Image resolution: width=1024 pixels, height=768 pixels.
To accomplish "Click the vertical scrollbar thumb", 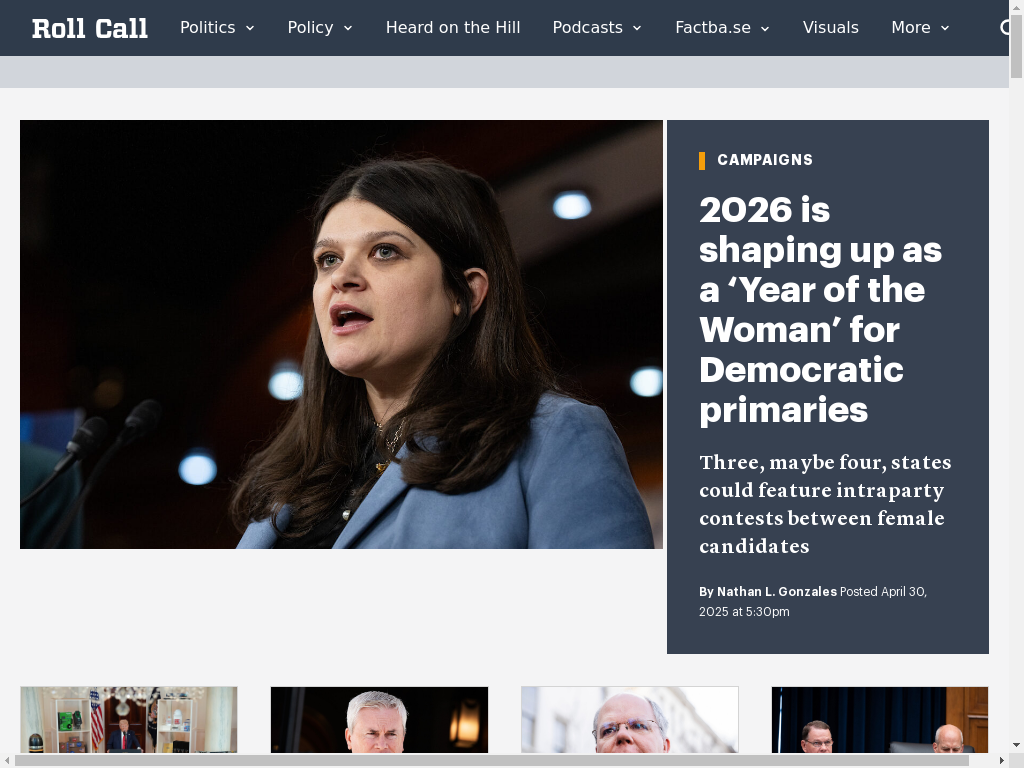I will click(1016, 44).
